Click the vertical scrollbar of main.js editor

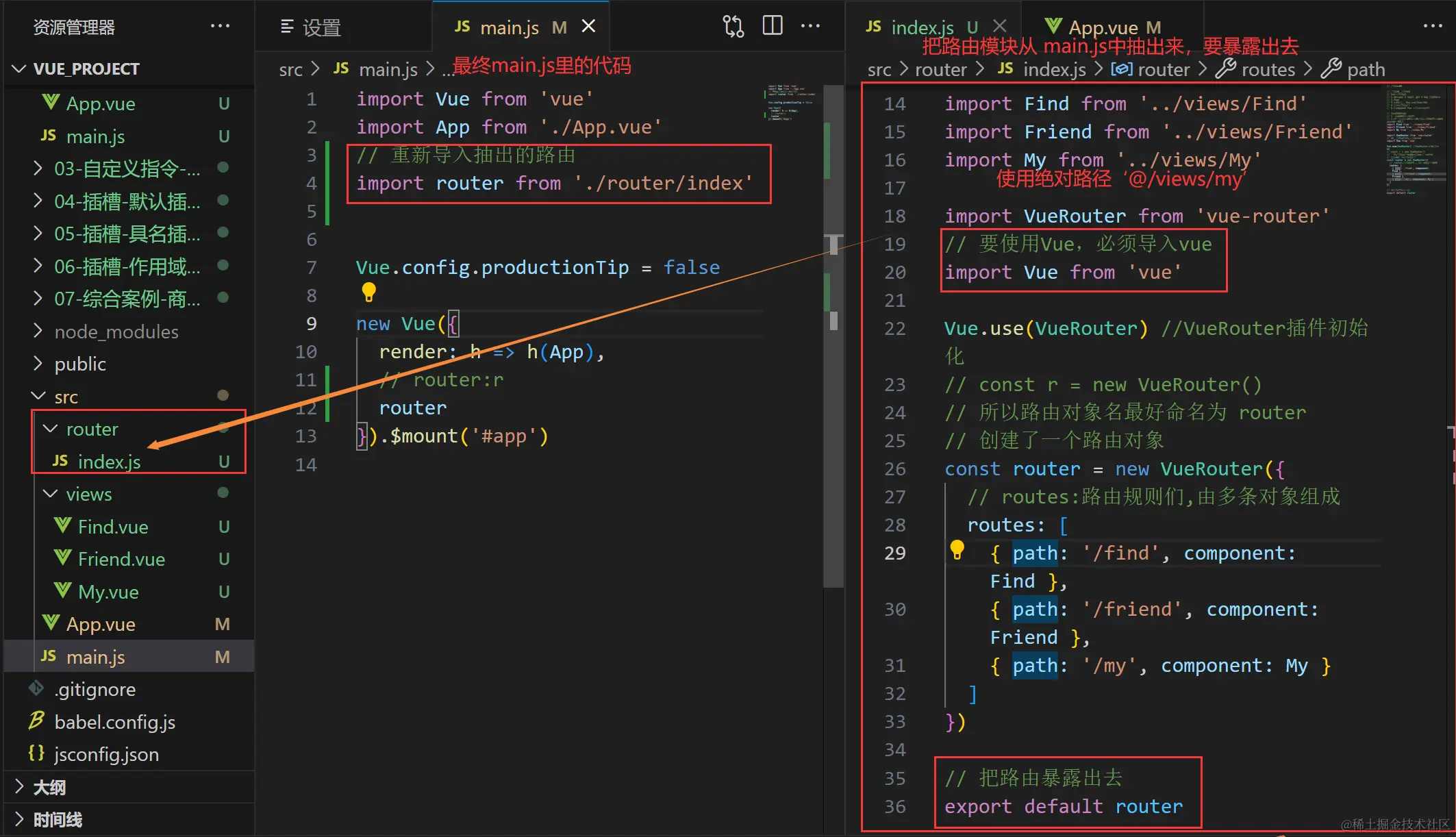pyautogui.click(x=833, y=336)
